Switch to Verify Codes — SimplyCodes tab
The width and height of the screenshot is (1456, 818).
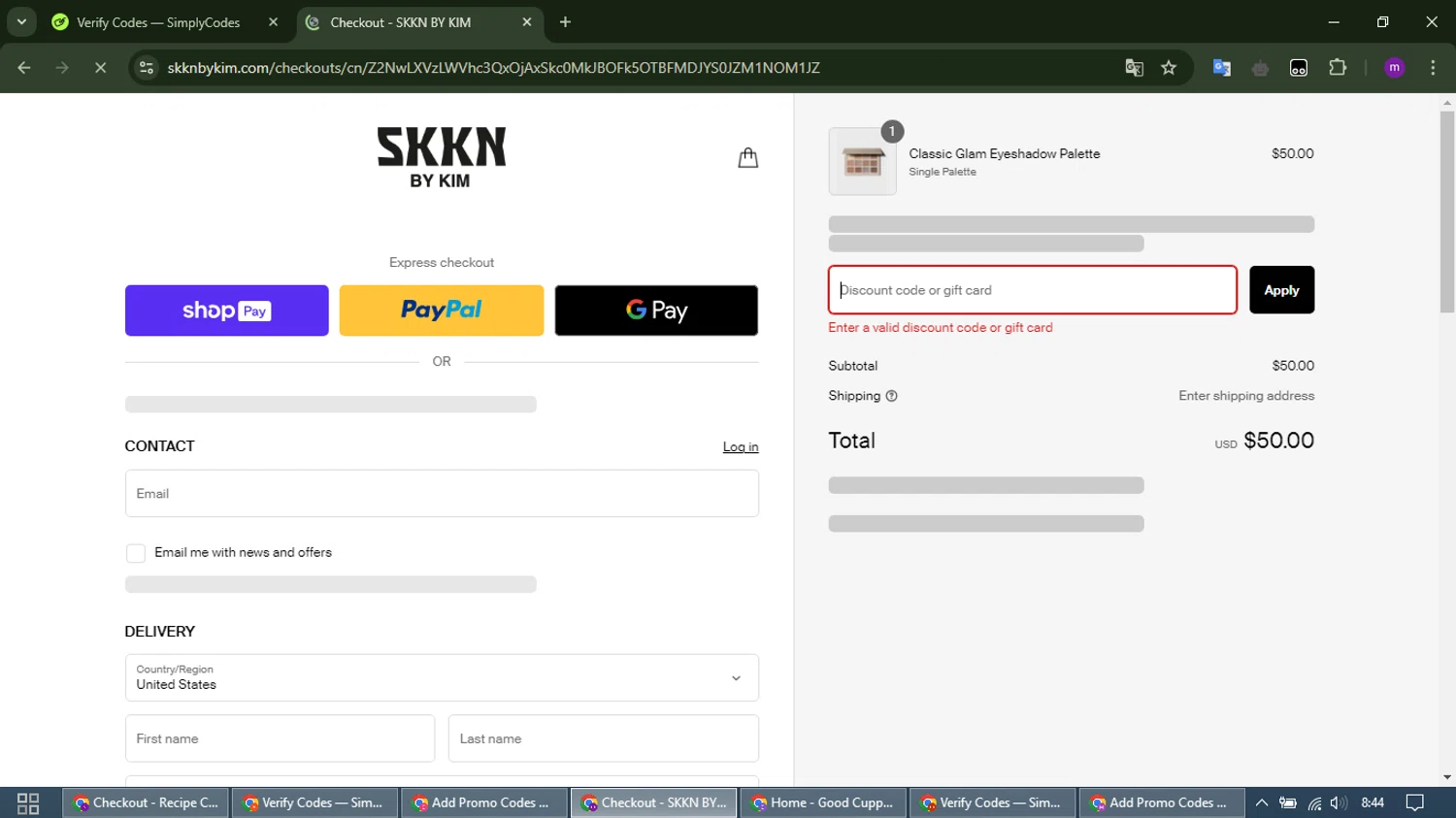click(166, 21)
